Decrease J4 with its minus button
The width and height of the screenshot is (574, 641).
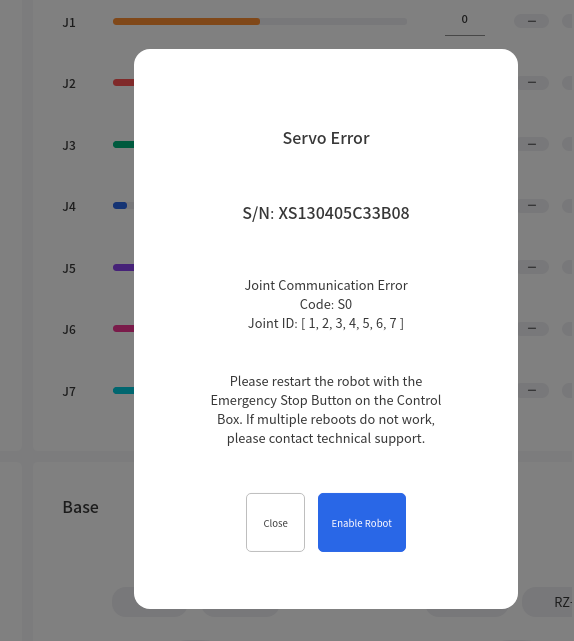(533, 205)
